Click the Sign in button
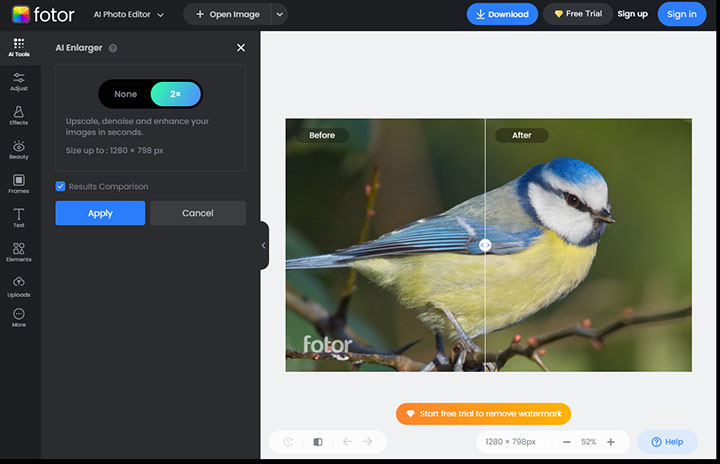720x464 pixels. tap(682, 14)
